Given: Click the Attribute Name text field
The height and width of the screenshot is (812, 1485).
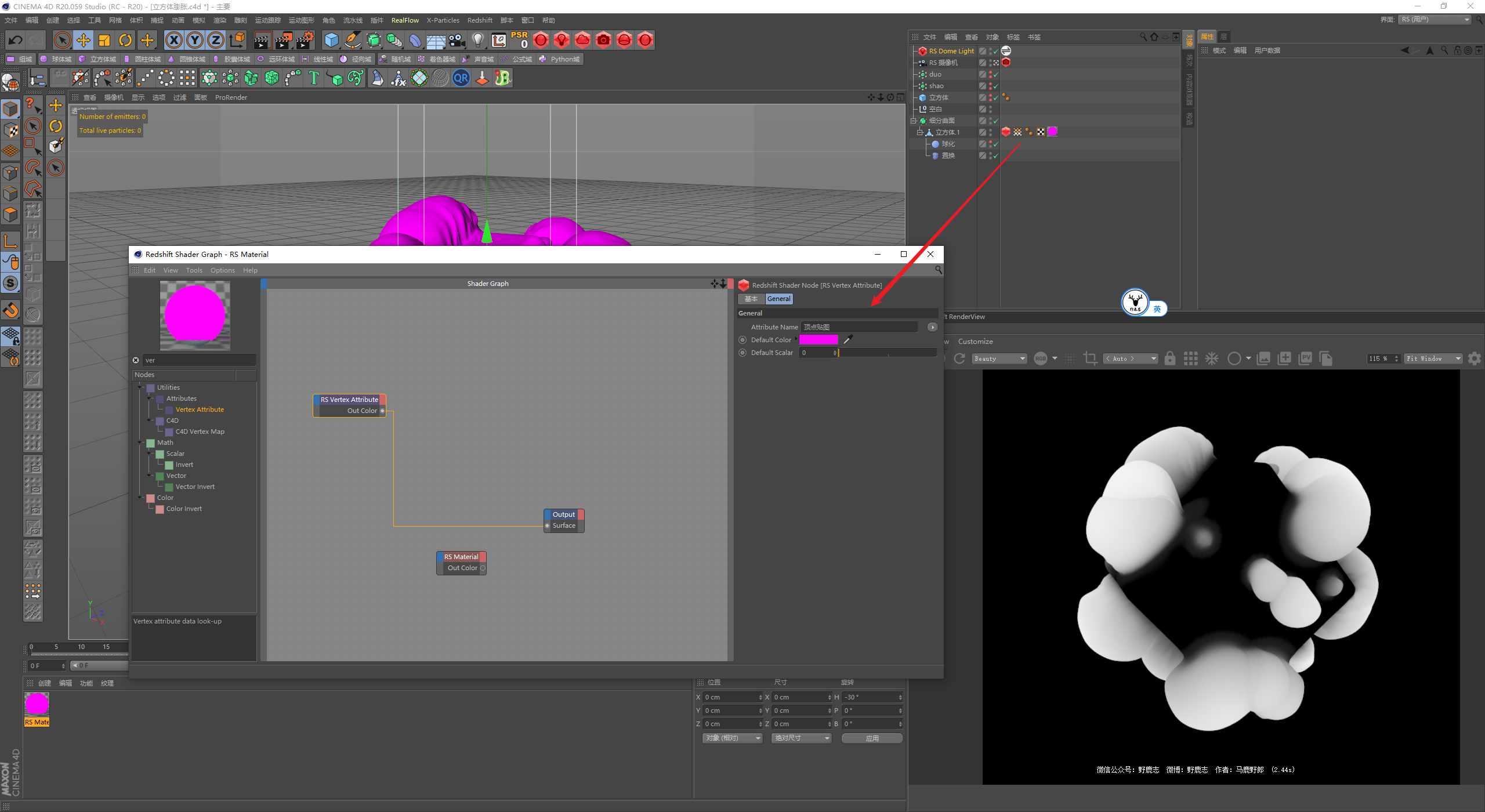Looking at the screenshot, I should [859, 327].
